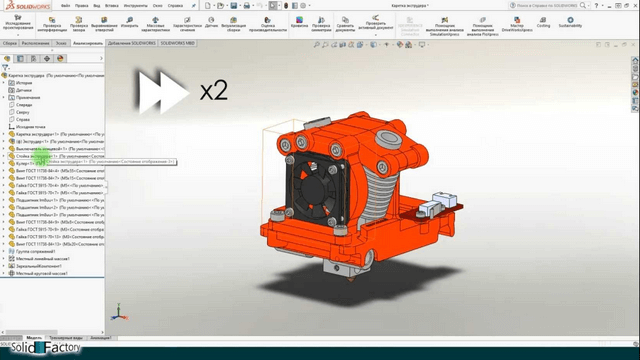Run Проверить активный документ

click(x=376, y=22)
